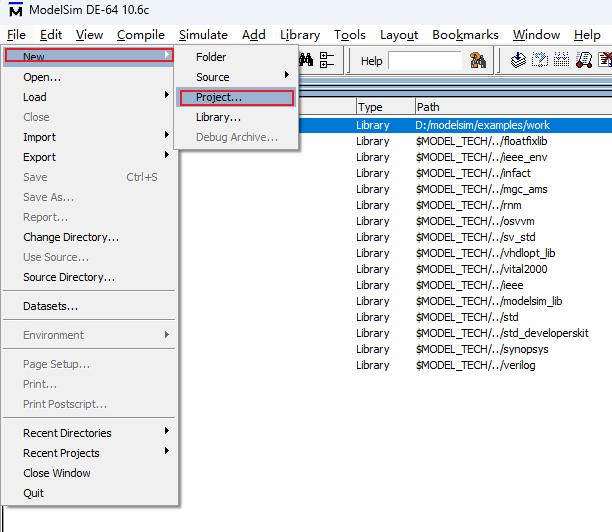Screen dimensions: 612x532
Task: Click the Path column header
Action: pos(513,107)
